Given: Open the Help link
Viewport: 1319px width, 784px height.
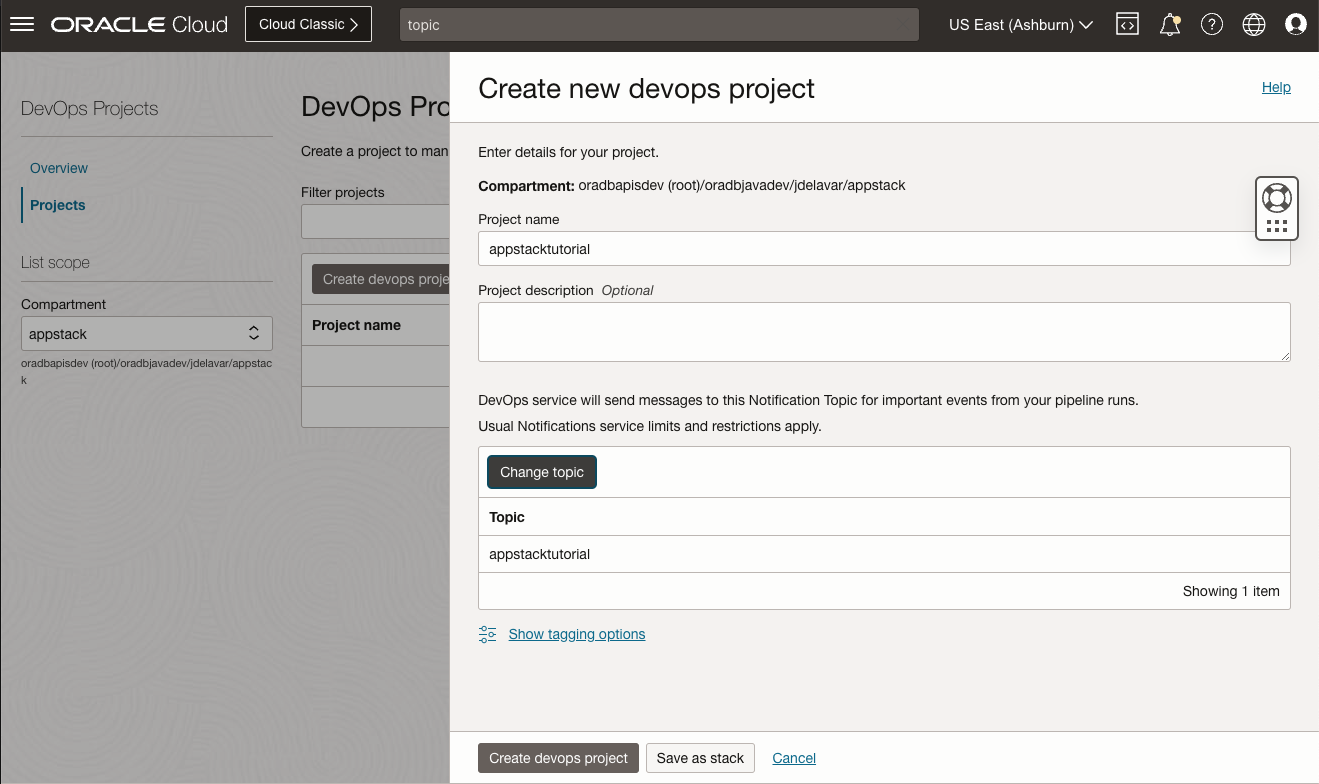Looking at the screenshot, I should pyautogui.click(x=1276, y=87).
